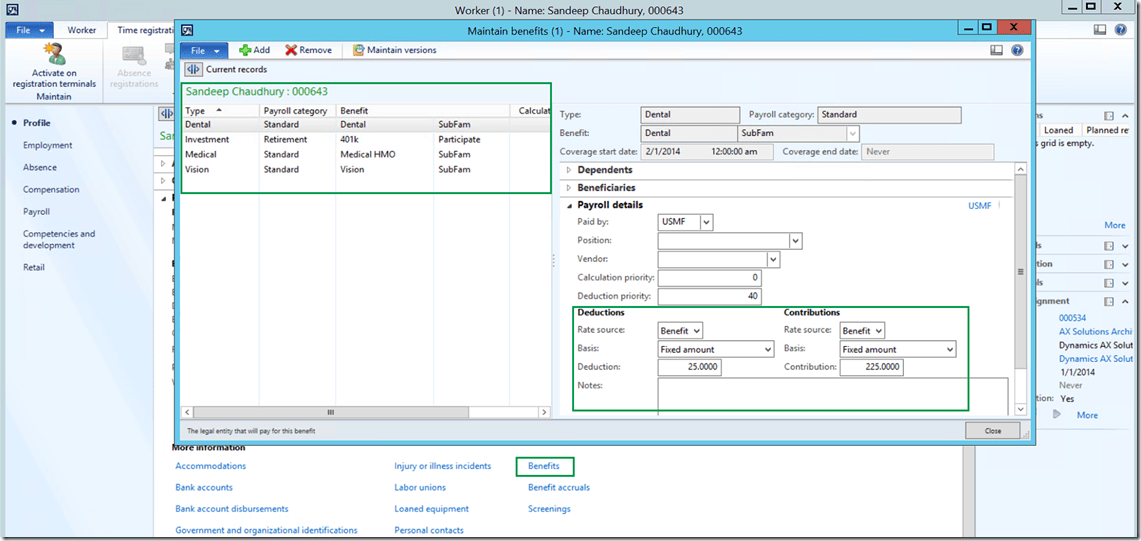Switch to the Worker ribbon tab
The width and height of the screenshot is (1141, 541).
pos(82,30)
